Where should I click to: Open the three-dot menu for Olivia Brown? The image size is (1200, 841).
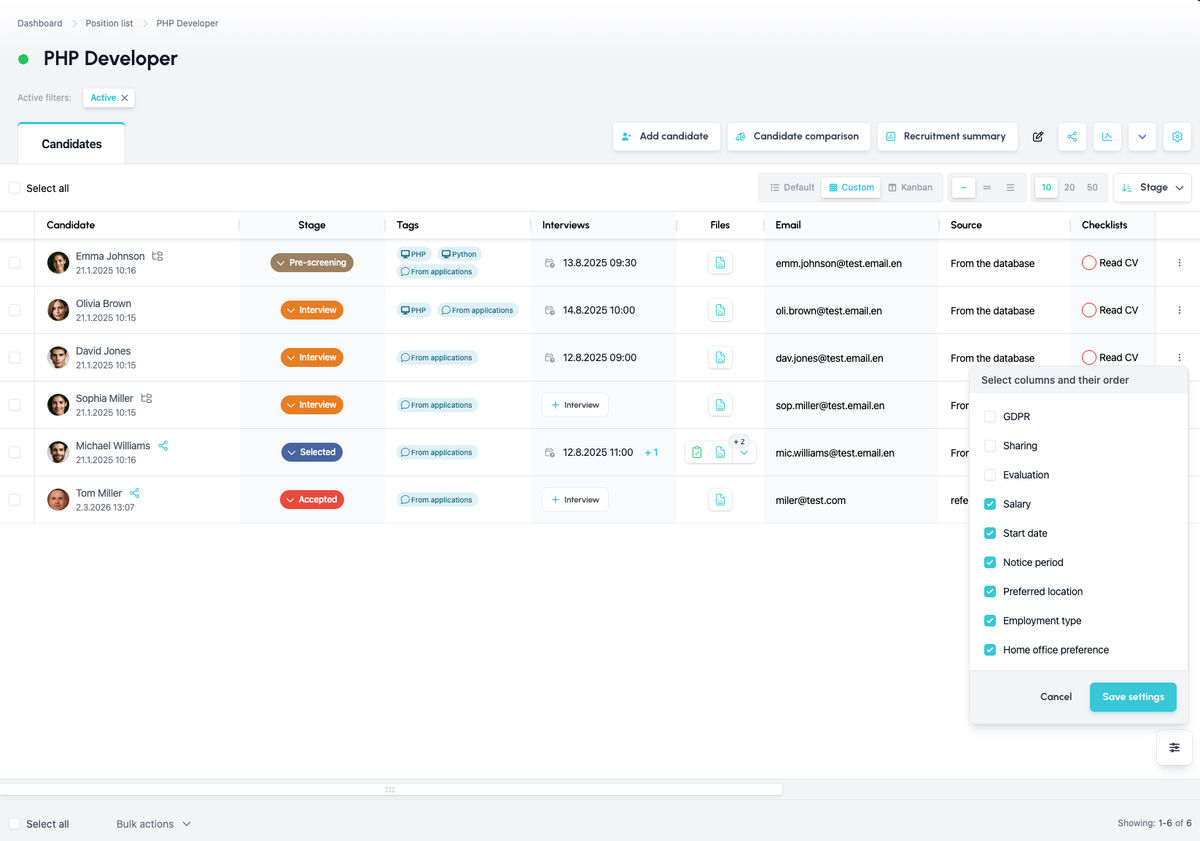tap(1179, 310)
